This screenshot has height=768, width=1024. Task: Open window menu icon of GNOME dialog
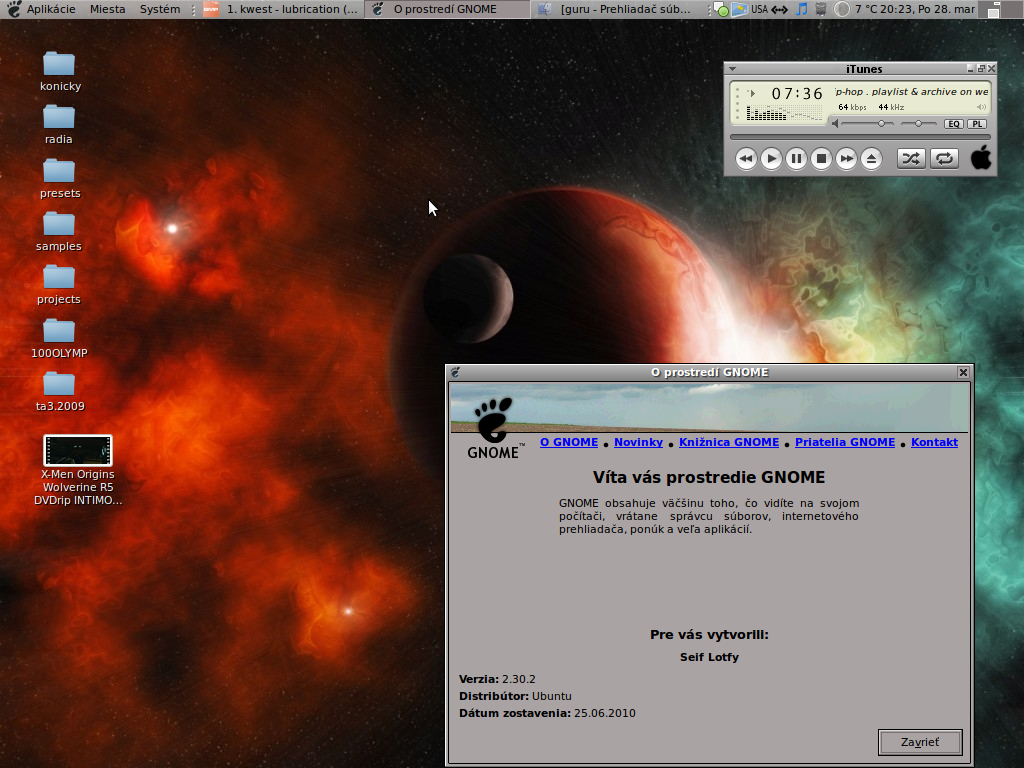tap(455, 372)
